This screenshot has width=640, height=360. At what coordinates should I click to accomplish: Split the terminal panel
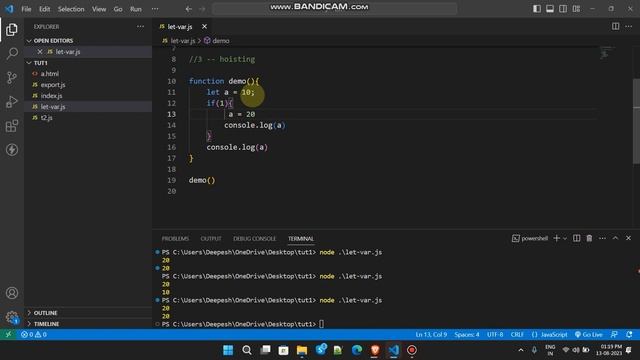[x=576, y=238]
